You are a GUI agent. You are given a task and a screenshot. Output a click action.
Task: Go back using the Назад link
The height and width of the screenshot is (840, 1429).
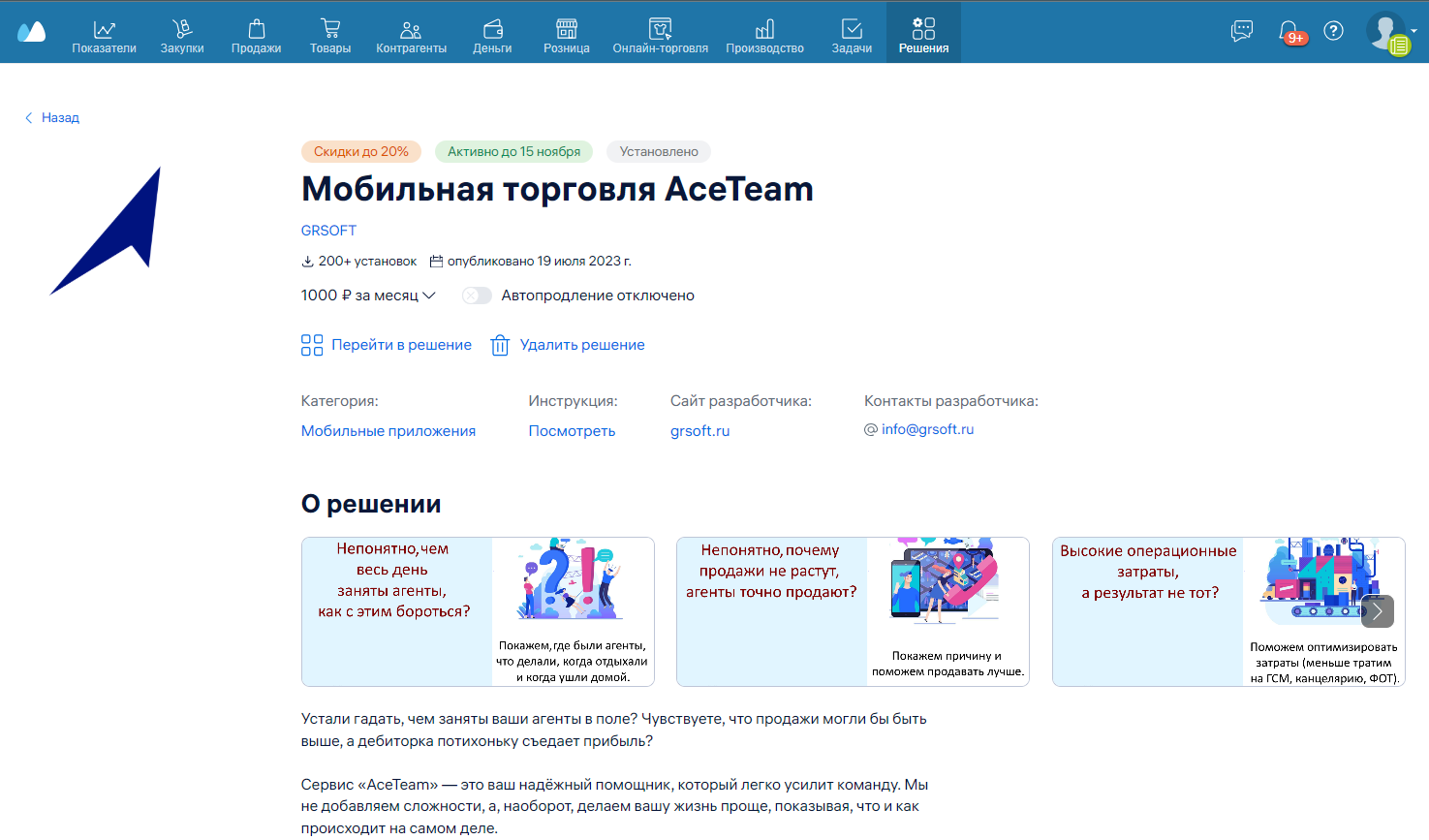pyautogui.click(x=52, y=117)
